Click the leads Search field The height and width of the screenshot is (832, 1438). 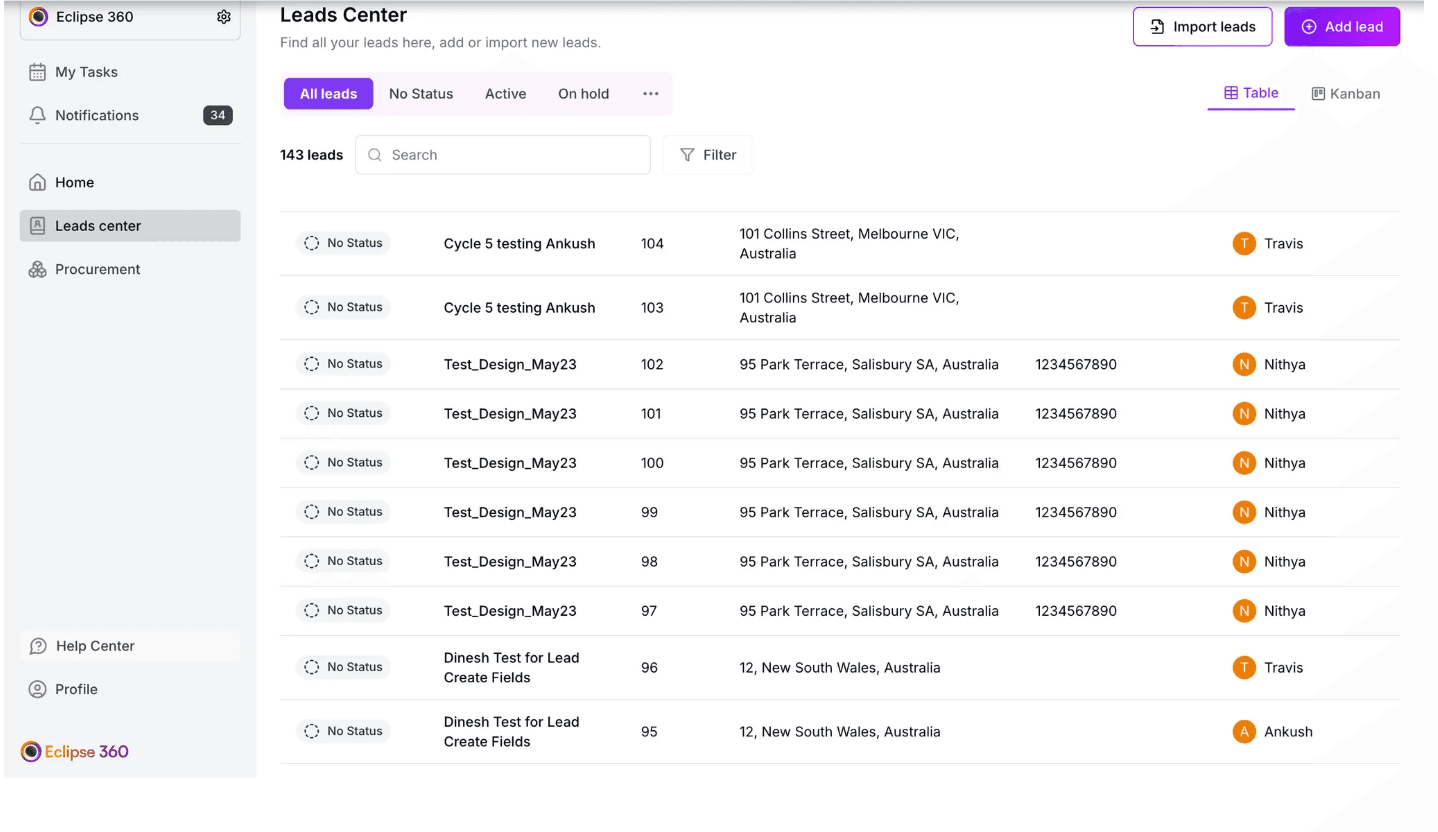pos(503,155)
